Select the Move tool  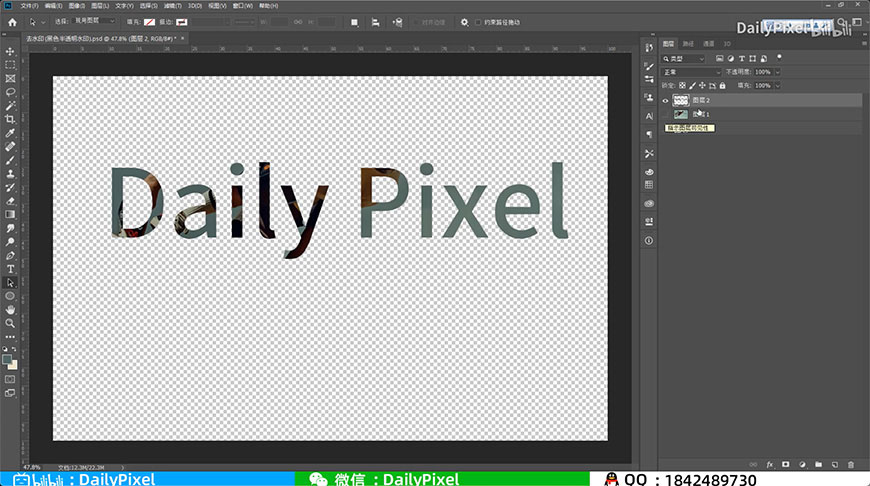(x=10, y=51)
